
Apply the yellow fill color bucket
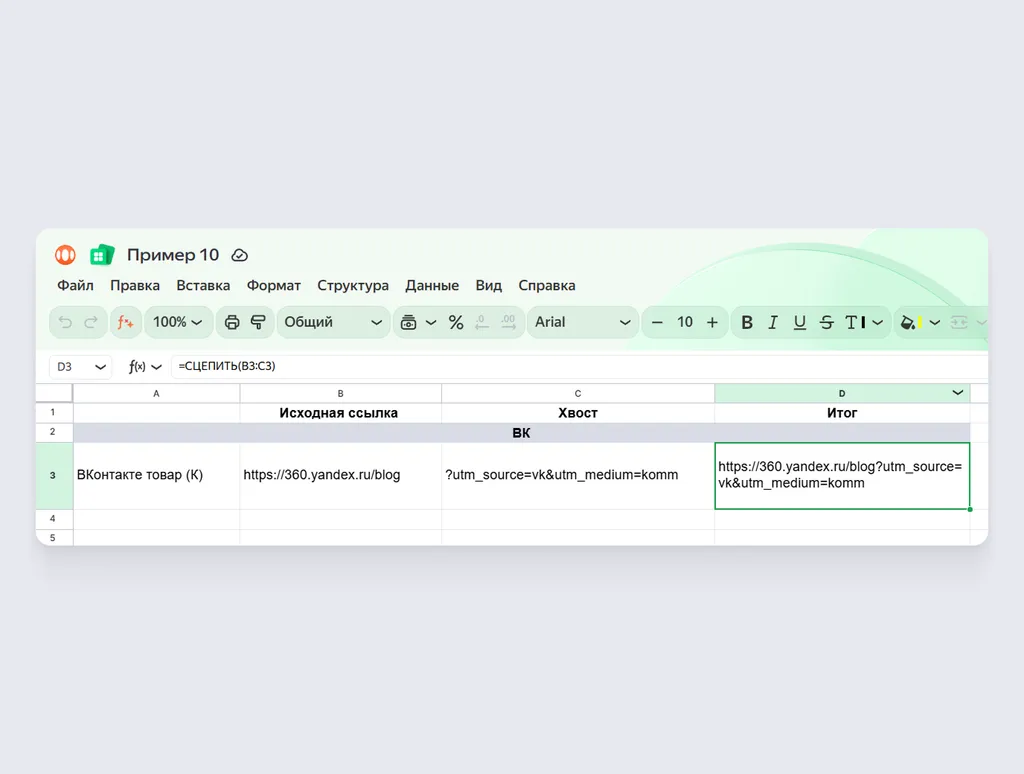(911, 322)
